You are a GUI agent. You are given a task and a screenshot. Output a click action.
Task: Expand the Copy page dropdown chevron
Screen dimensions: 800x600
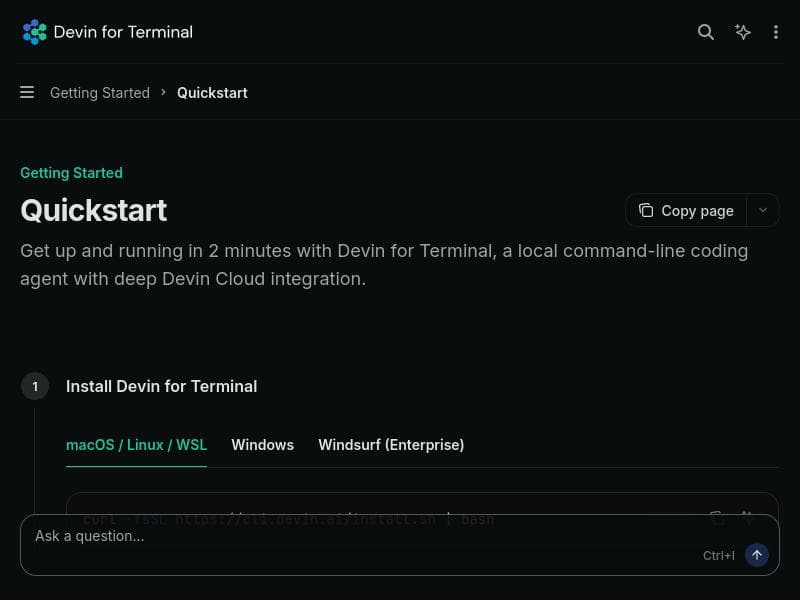click(763, 210)
